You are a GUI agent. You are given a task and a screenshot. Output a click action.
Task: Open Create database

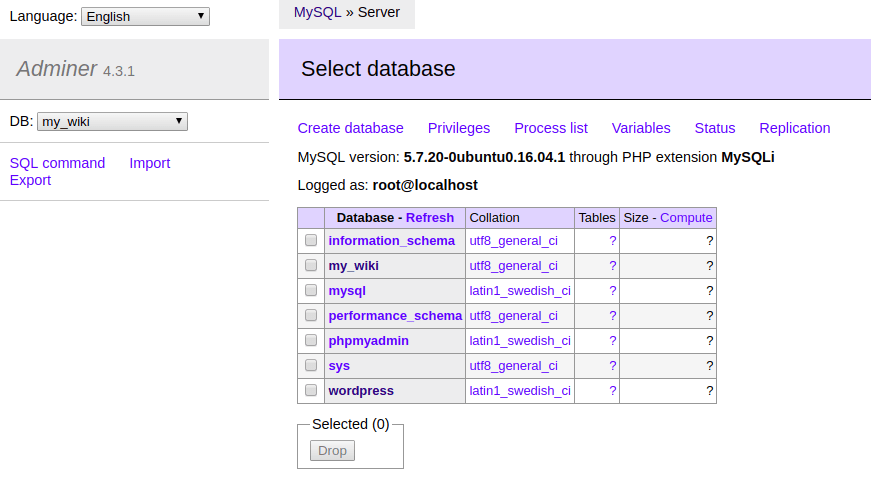tap(351, 128)
